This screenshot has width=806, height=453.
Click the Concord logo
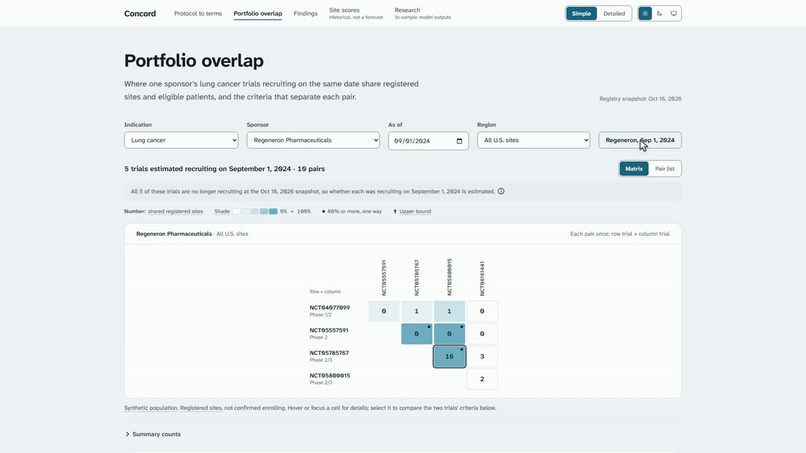point(140,13)
